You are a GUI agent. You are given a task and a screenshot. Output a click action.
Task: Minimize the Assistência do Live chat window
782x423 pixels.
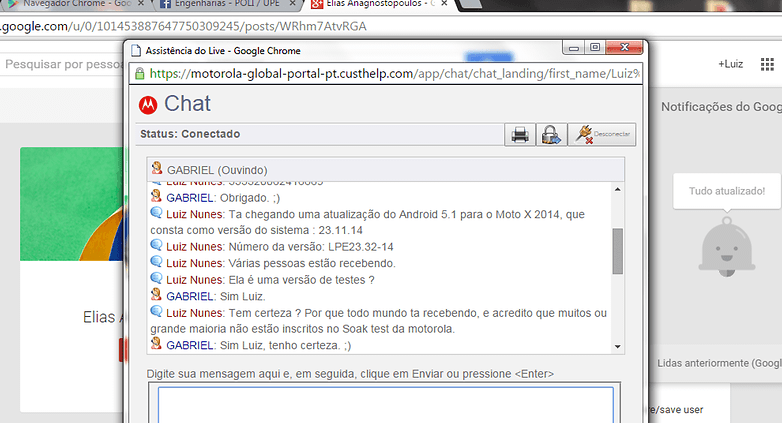point(574,48)
